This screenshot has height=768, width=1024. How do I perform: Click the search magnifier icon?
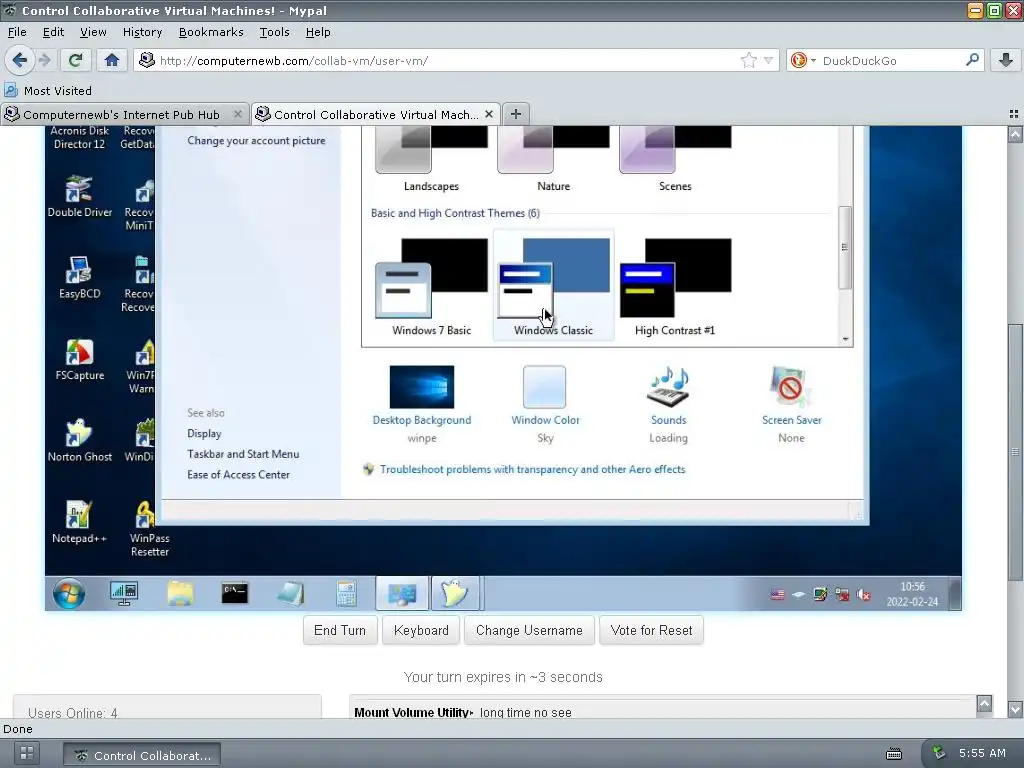click(972, 60)
